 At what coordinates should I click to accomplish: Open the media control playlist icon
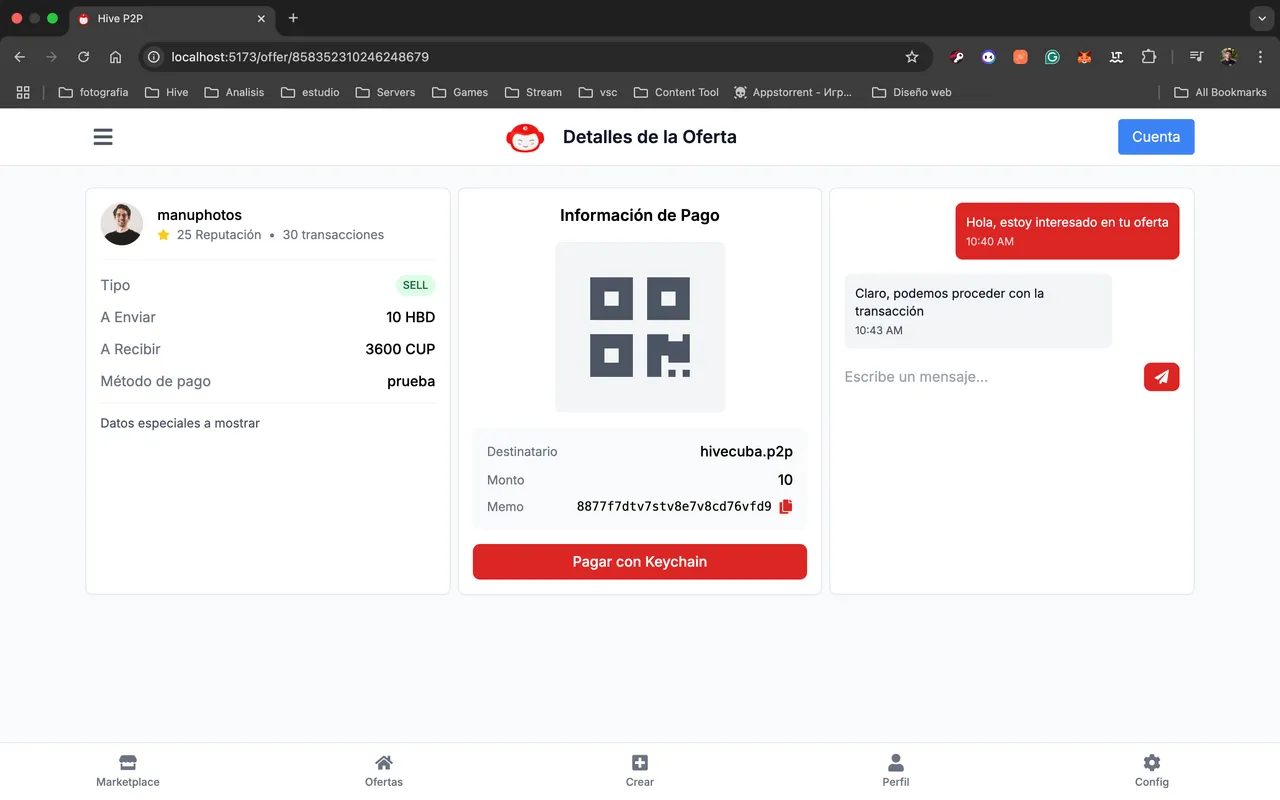coord(1196,57)
